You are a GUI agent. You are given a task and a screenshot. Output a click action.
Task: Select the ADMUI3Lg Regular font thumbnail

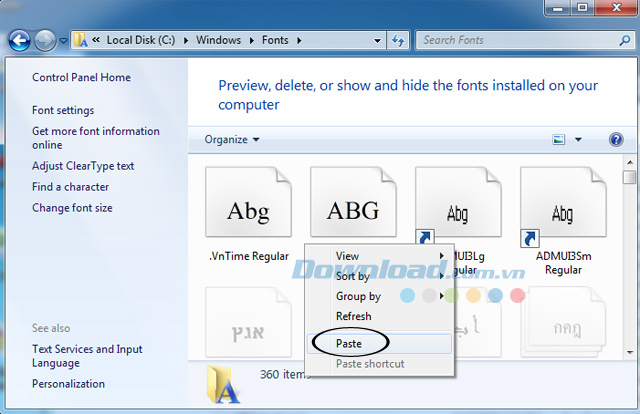pos(458,202)
